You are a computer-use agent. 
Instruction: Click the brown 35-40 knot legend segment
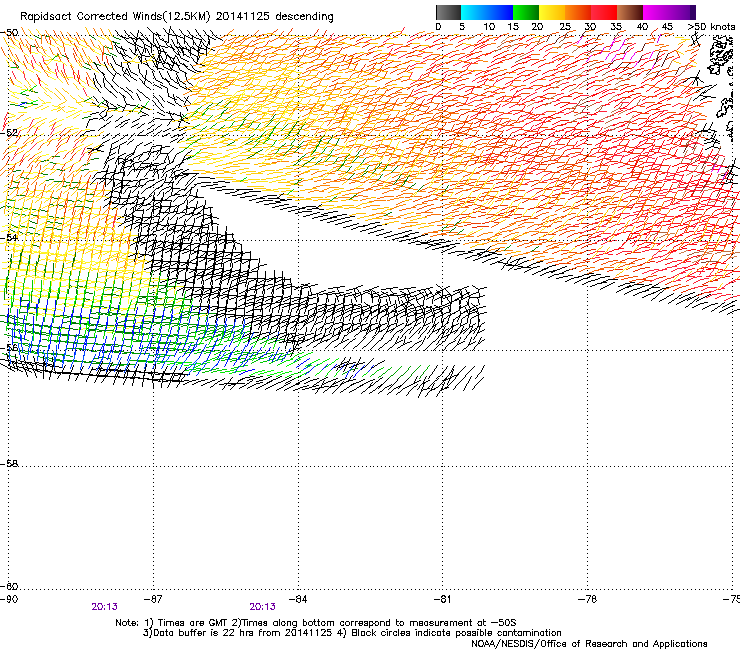click(x=630, y=12)
